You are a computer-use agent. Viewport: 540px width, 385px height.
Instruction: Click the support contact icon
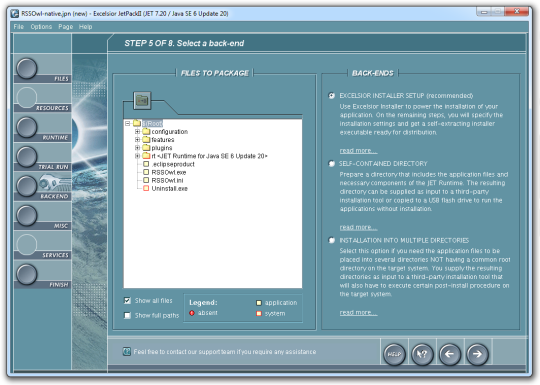127,352
